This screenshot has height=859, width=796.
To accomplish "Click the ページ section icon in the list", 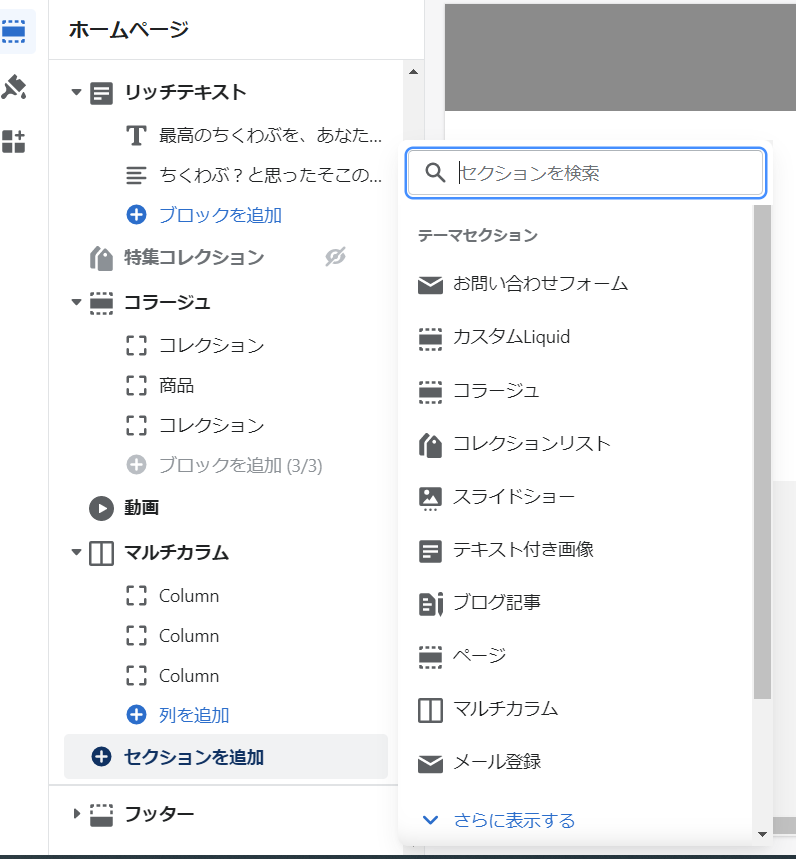I will pyautogui.click(x=430, y=657).
